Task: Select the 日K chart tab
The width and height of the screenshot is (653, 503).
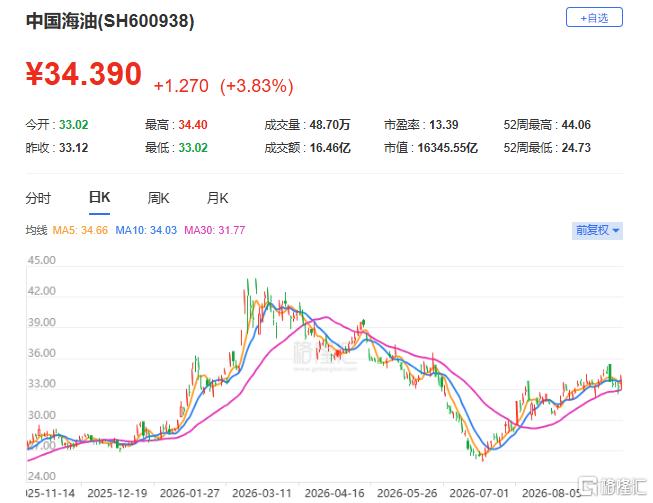Action: (99, 197)
